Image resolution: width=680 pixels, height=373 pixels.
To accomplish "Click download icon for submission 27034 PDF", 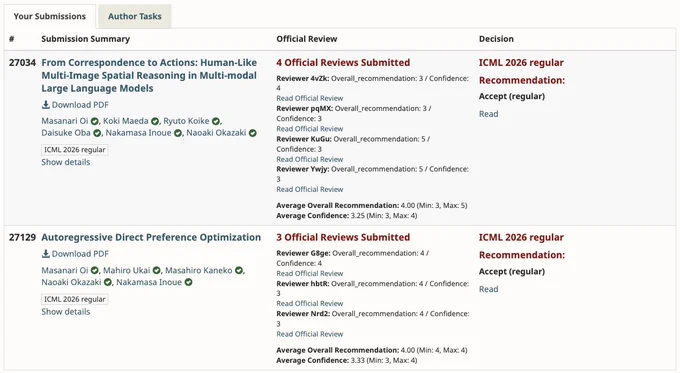I will click(46, 105).
